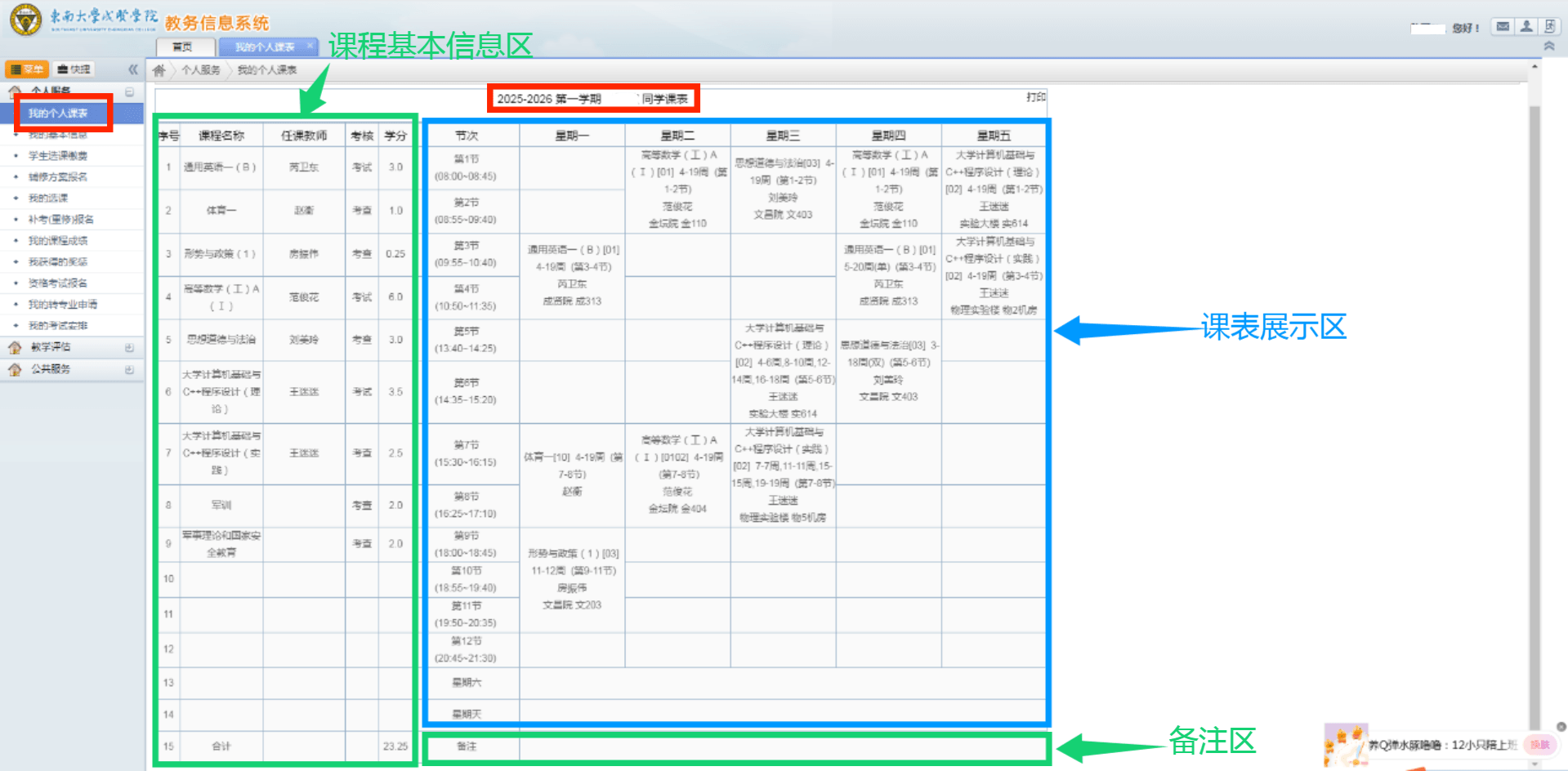Screen dimensions: 1568x771
Task: Collapse the top header with double-chevron
Action: click(x=1548, y=47)
